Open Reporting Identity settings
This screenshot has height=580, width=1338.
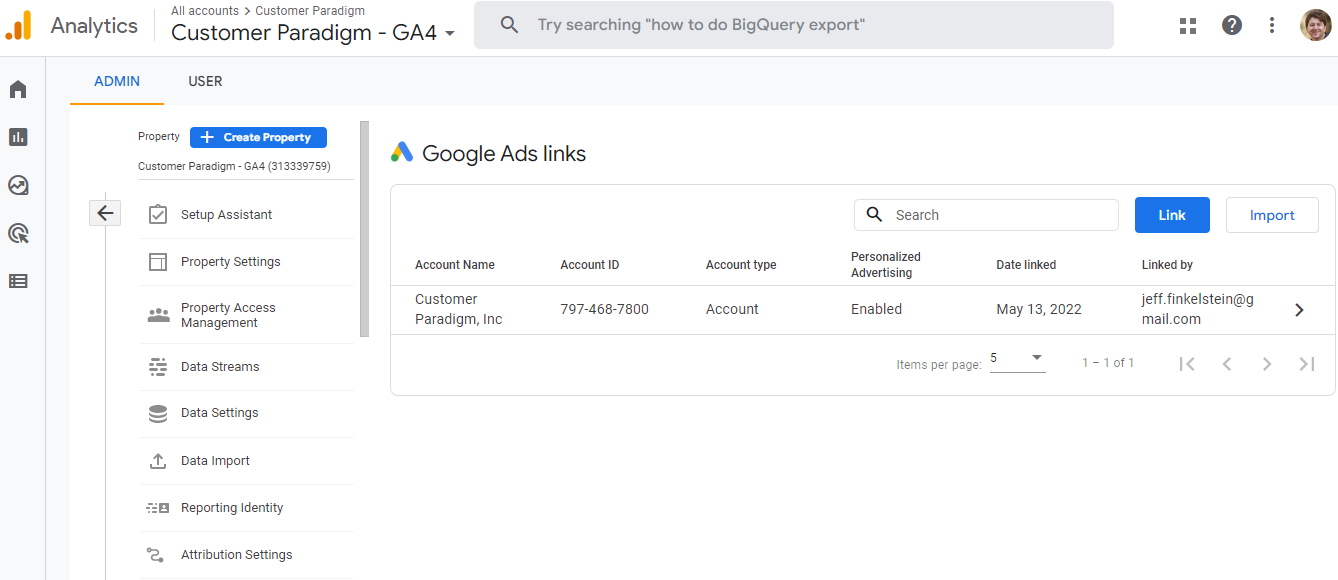click(x=231, y=507)
